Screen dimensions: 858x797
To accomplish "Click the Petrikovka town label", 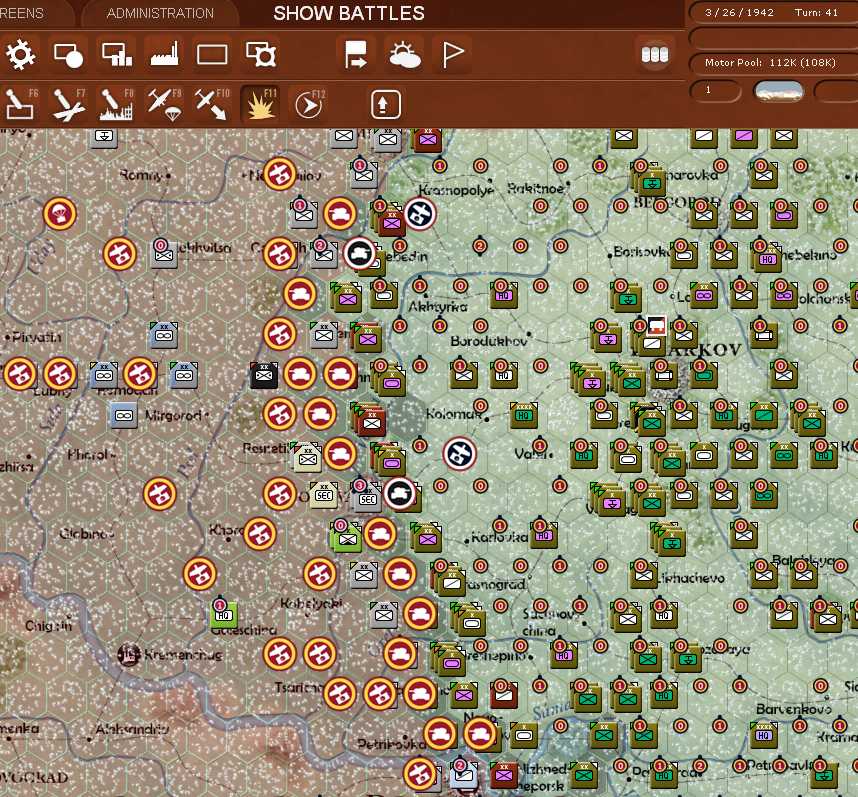I will pyautogui.click(x=392, y=744).
